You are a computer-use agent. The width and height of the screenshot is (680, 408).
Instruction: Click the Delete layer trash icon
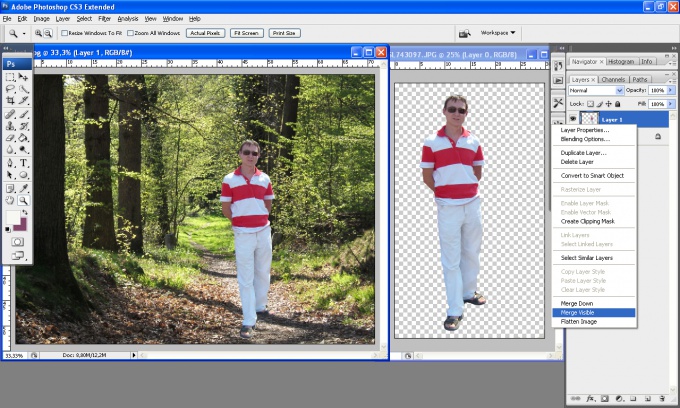click(x=662, y=398)
